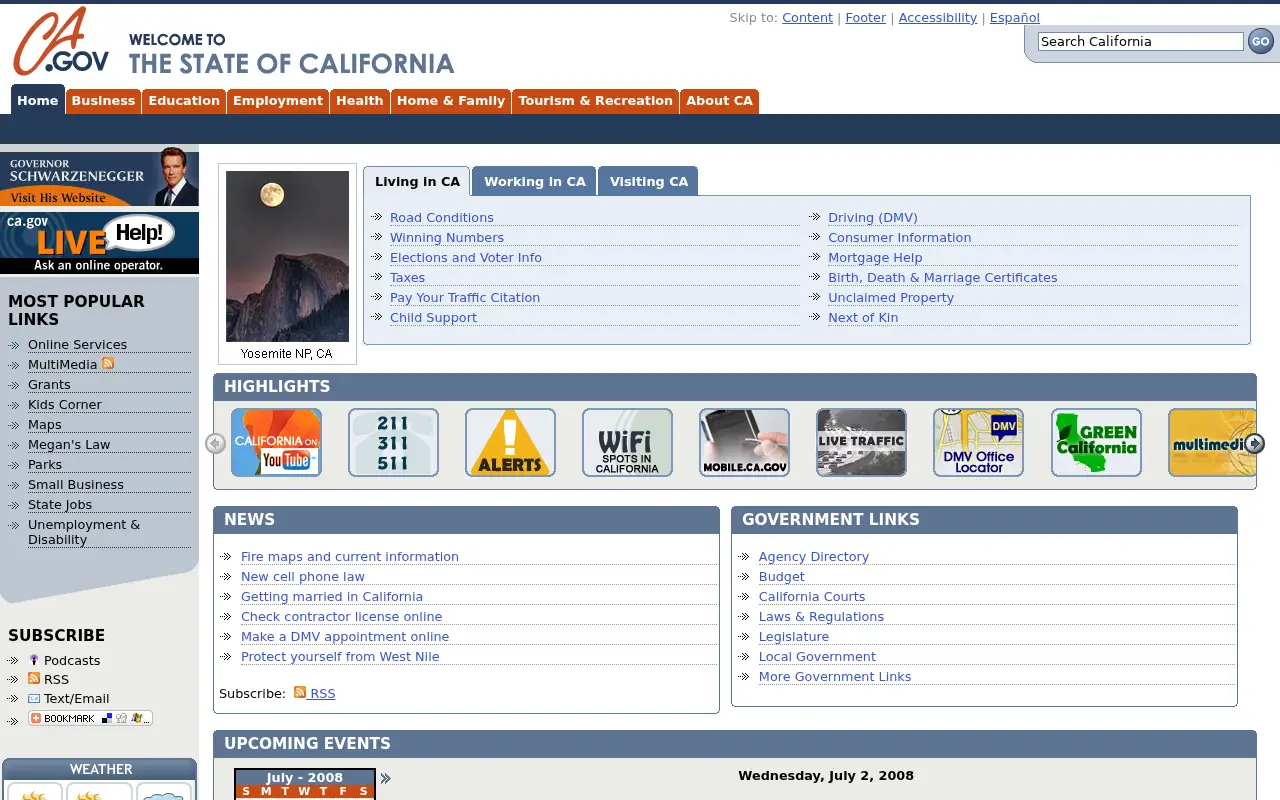Open the Online Services popular link
1280x800 pixels.
(77, 344)
